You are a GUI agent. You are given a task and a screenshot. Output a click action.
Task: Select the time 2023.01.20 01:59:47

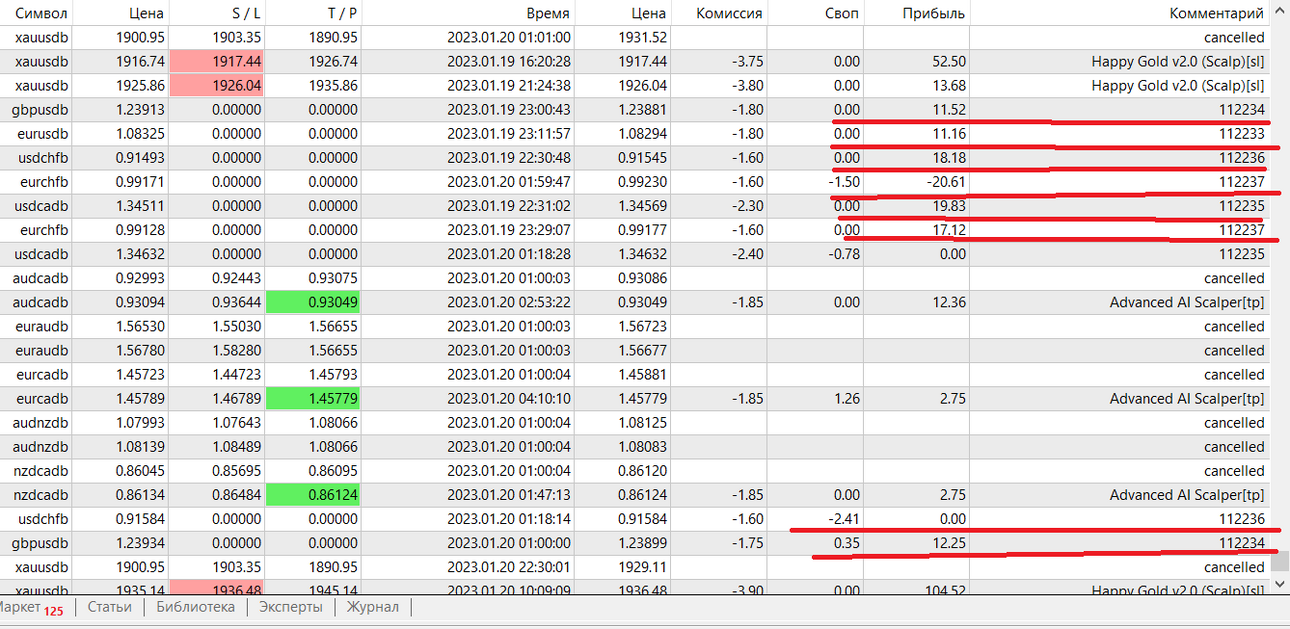[508, 182]
